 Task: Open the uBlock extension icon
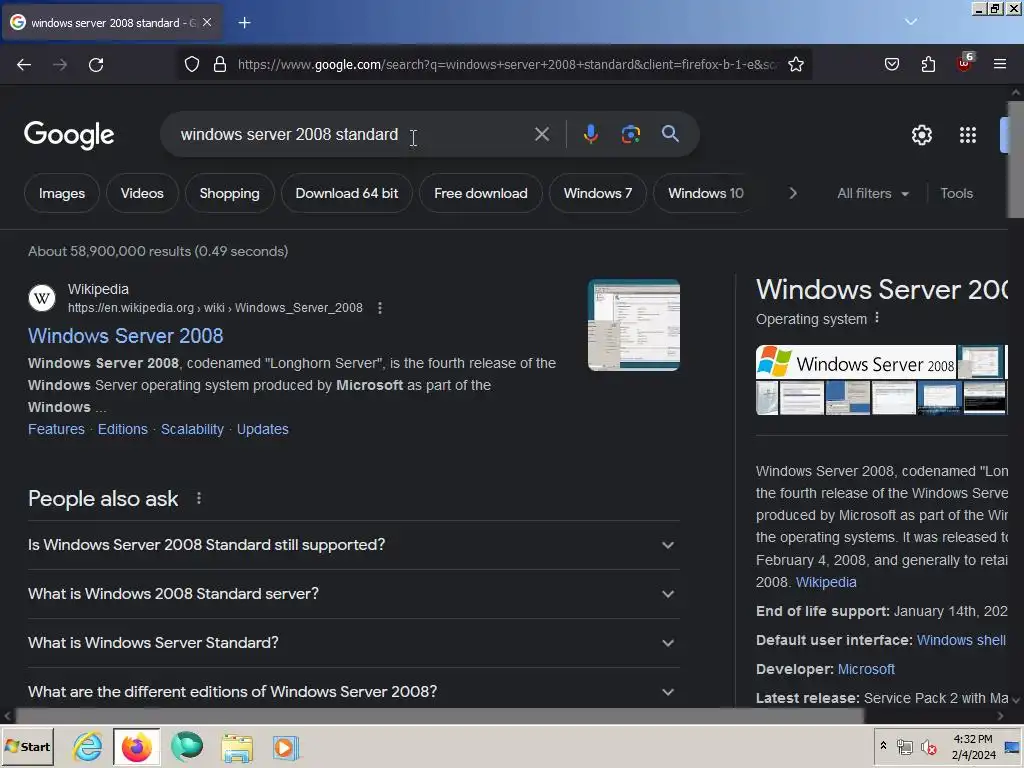click(x=965, y=63)
